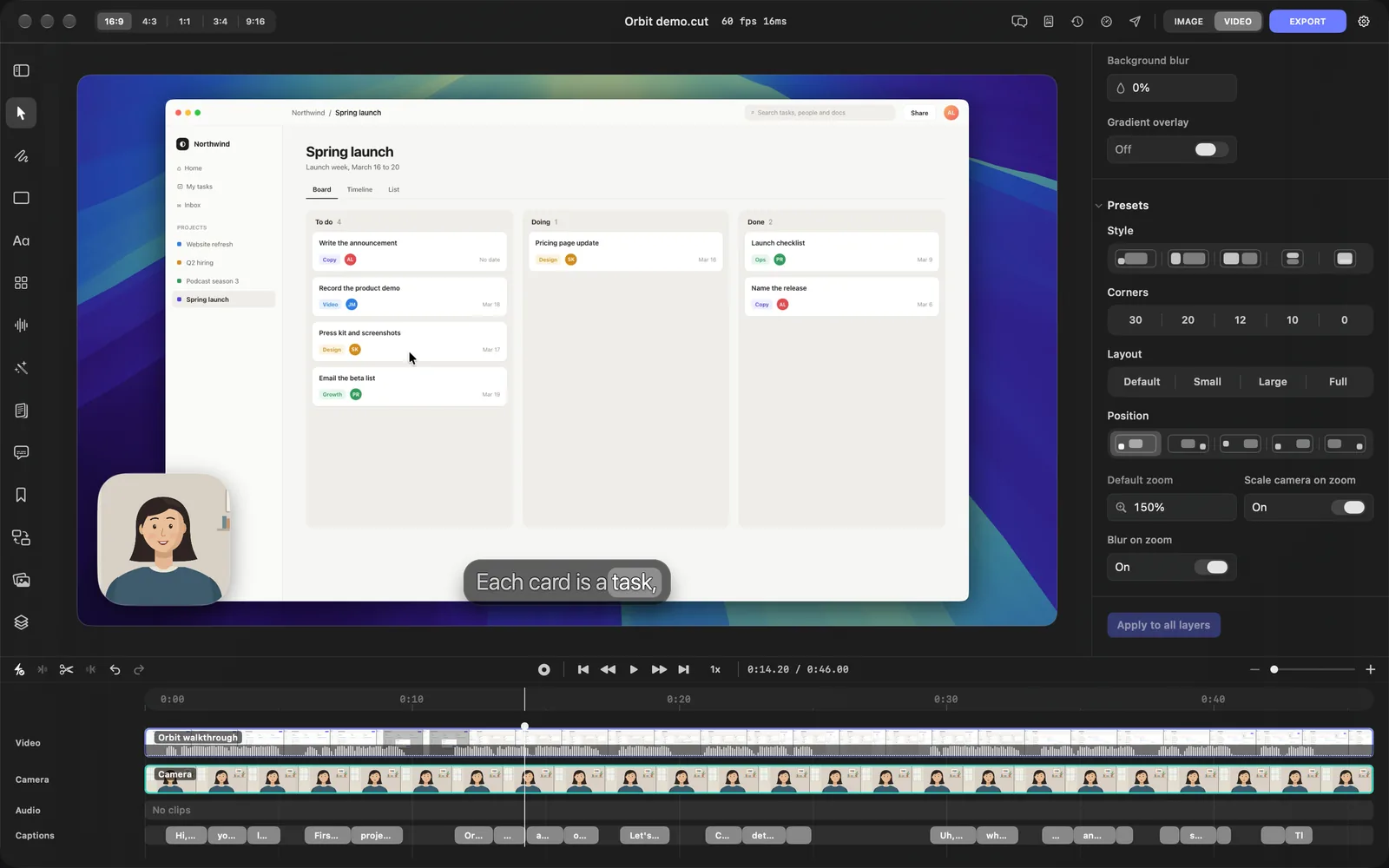The width and height of the screenshot is (1389, 868).
Task: Open the script document icon in top bar
Action: [x=1049, y=22]
